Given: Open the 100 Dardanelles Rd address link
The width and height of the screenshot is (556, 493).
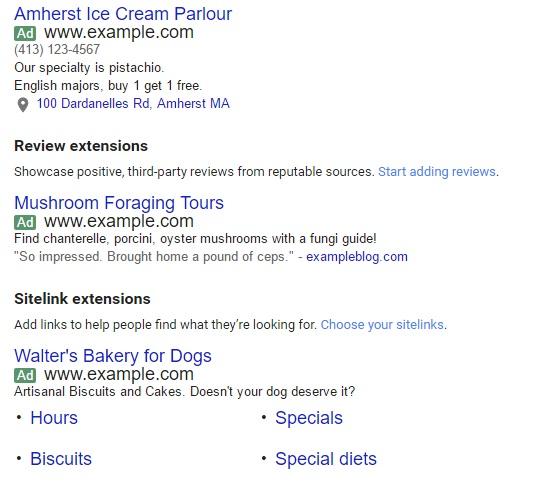Looking at the screenshot, I should pos(133,104).
